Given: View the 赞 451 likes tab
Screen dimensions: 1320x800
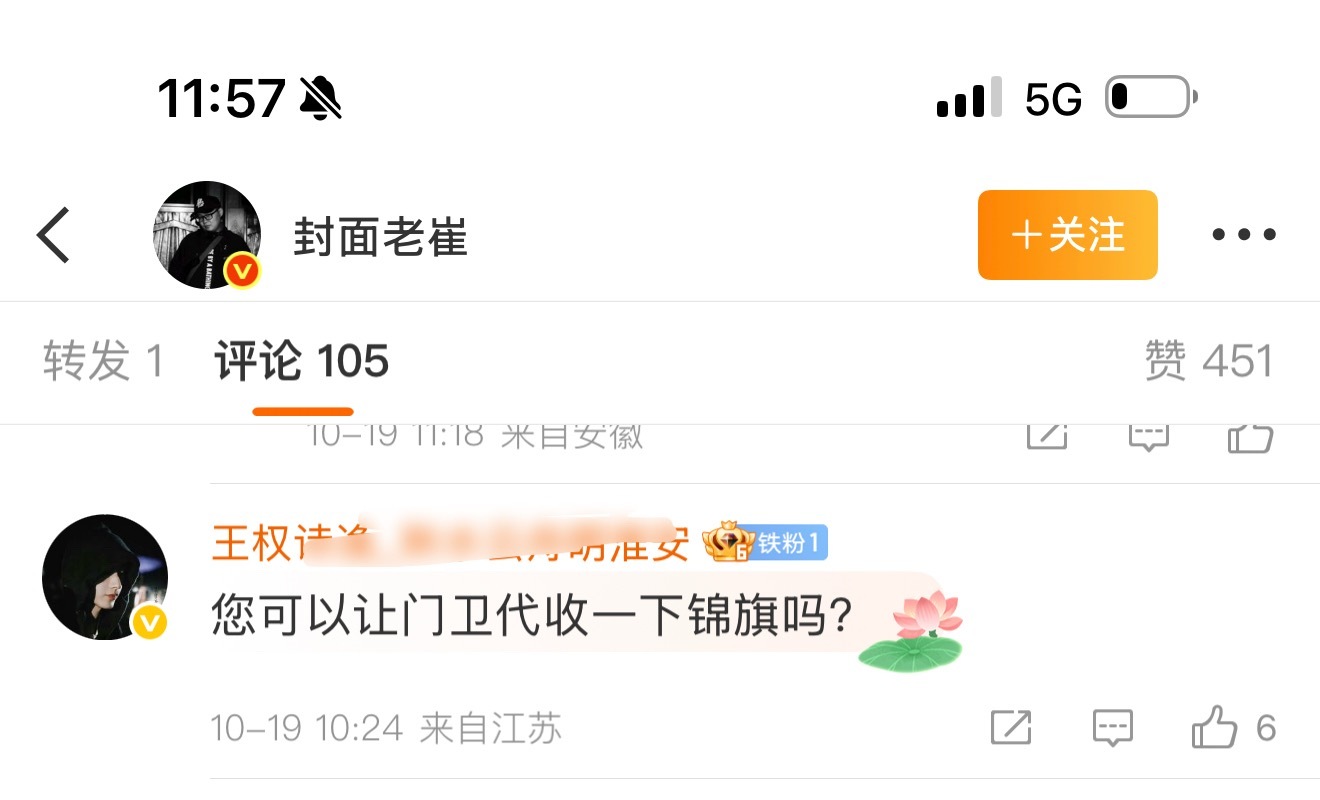Looking at the screenshot, I should coord(1209,361).
